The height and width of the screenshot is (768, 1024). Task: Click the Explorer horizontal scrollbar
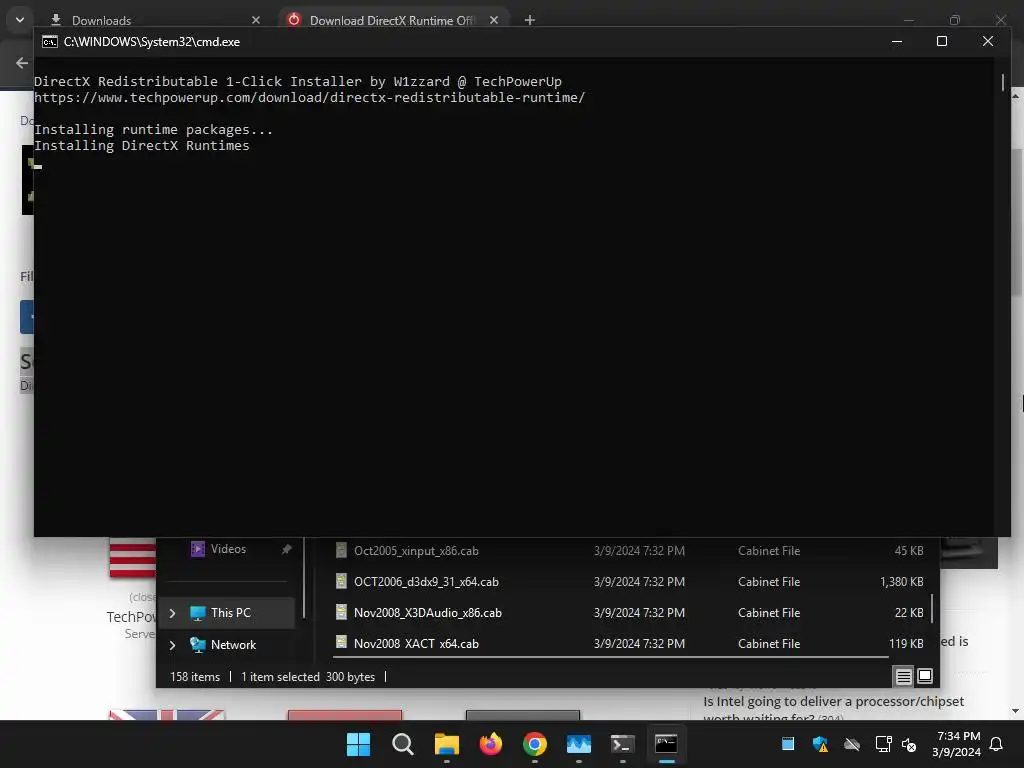(611, 657)
